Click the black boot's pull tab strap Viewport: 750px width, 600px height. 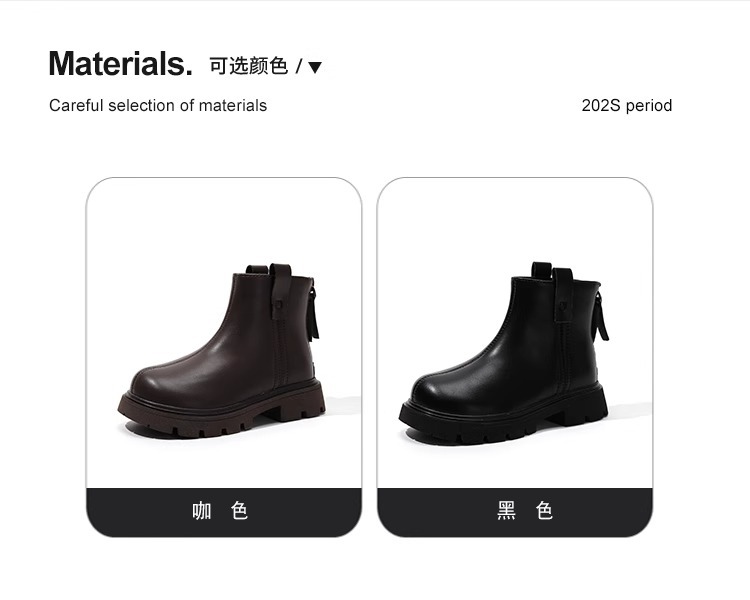click(563, 294)
